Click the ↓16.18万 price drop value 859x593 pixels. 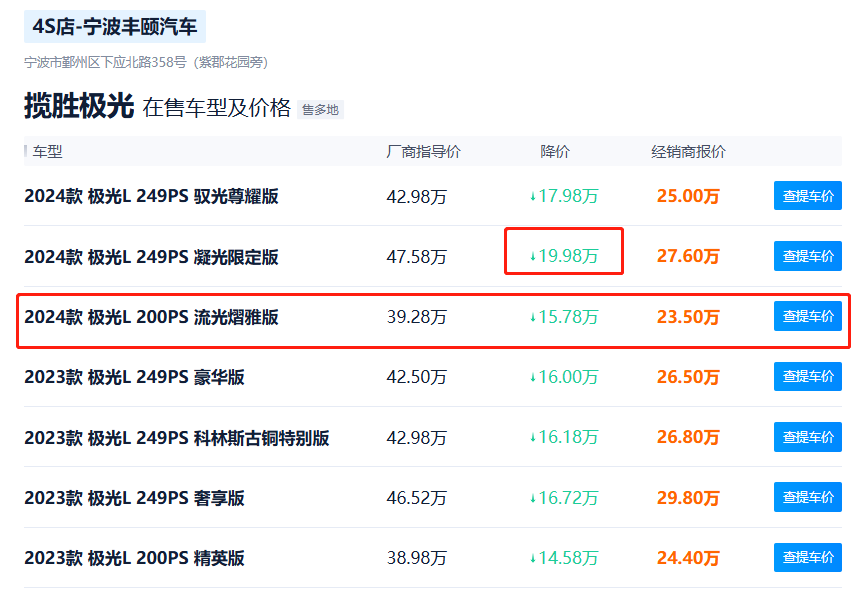point(564,437)
